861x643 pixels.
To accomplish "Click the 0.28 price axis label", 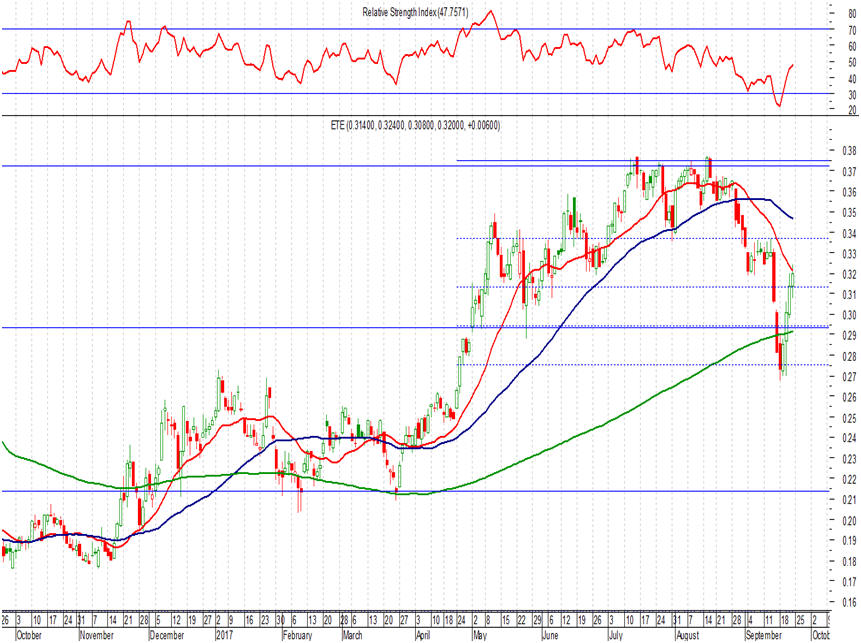I will point(849,356).
